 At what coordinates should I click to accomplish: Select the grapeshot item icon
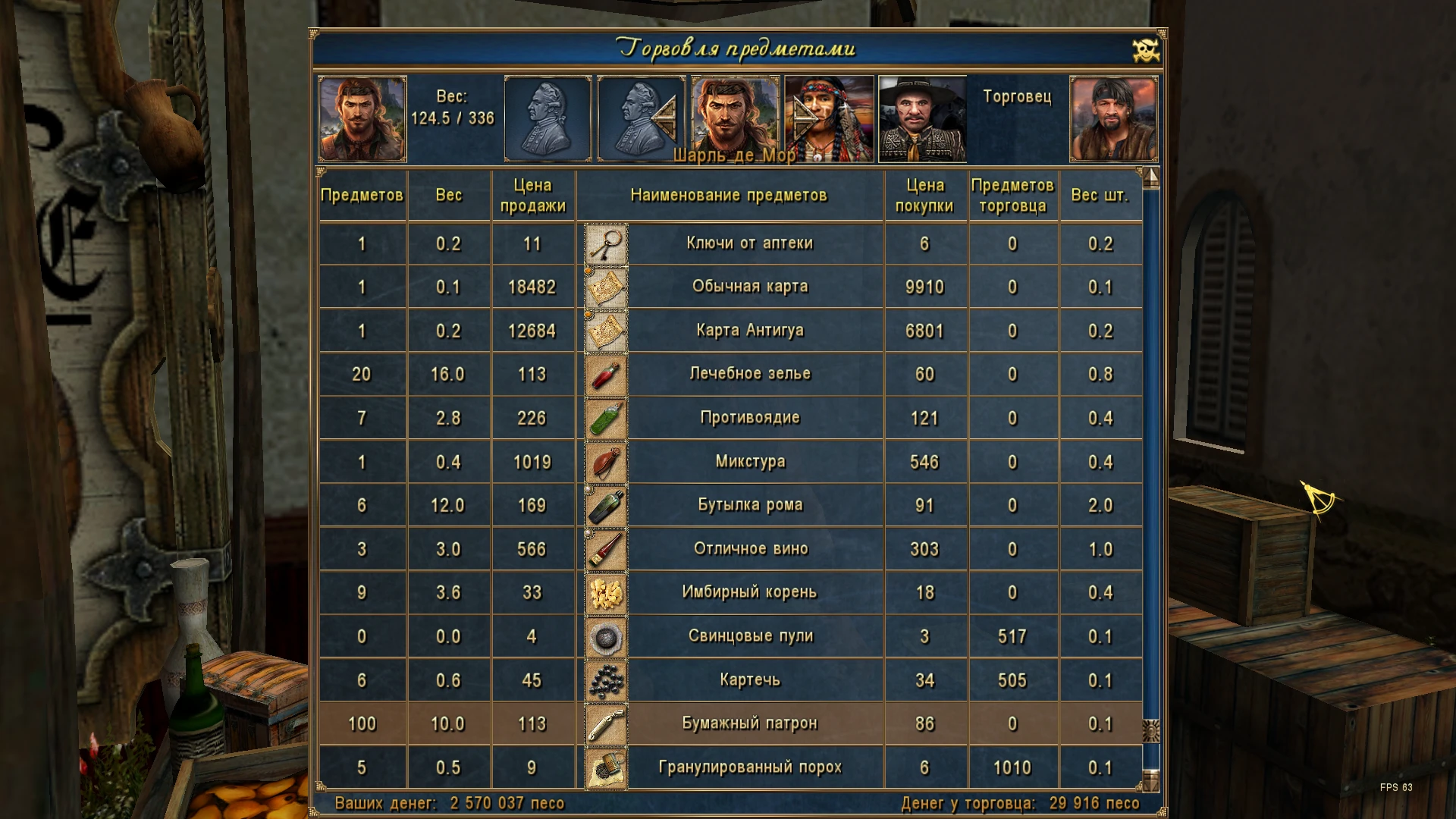(x=606, y=680)
